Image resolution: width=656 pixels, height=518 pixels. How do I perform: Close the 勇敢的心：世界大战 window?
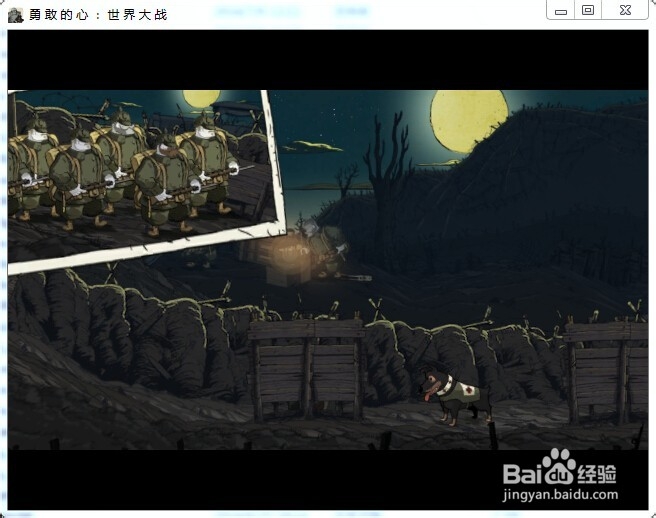(625, 10)
